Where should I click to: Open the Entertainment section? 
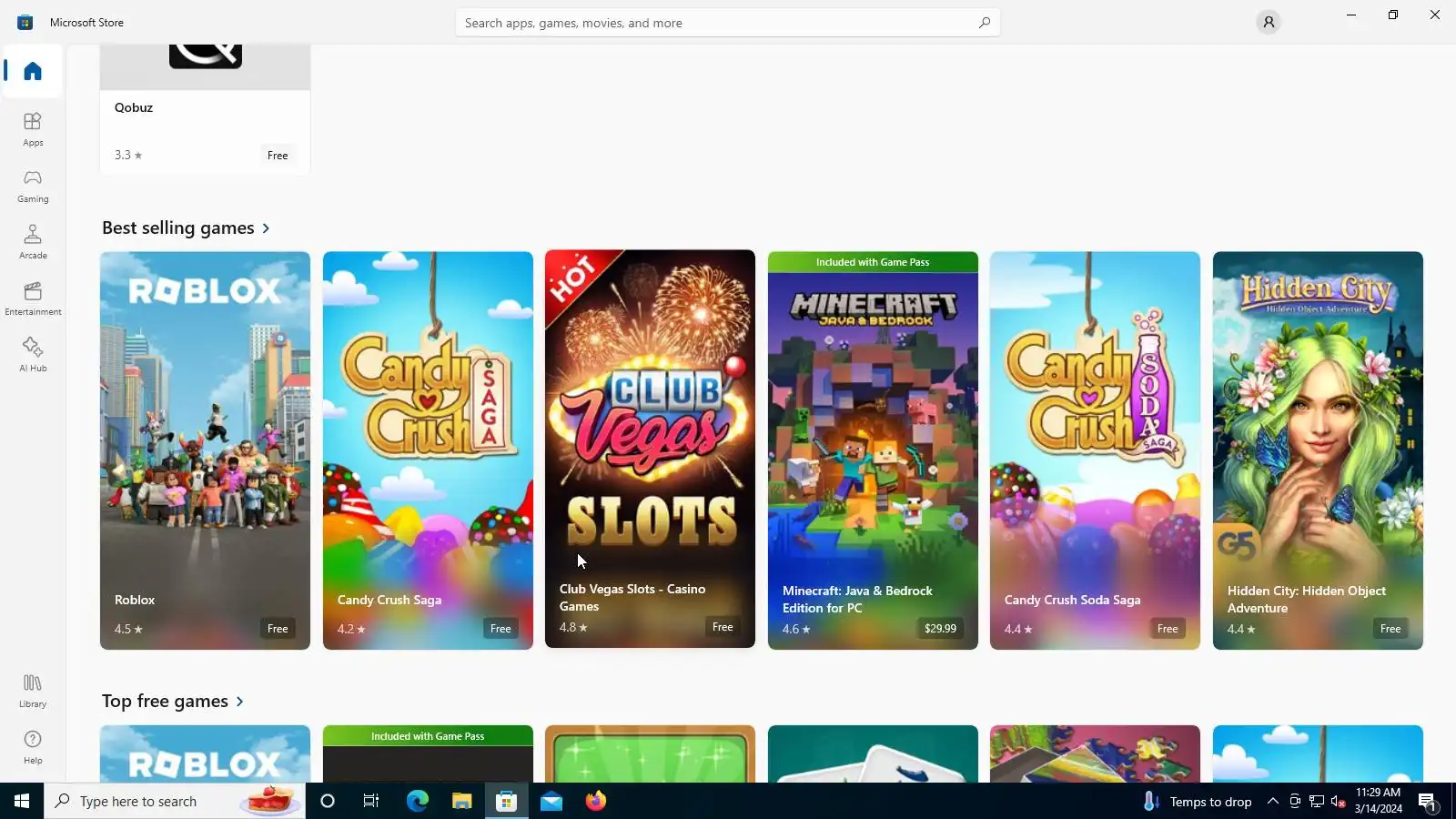pos(33,298)
